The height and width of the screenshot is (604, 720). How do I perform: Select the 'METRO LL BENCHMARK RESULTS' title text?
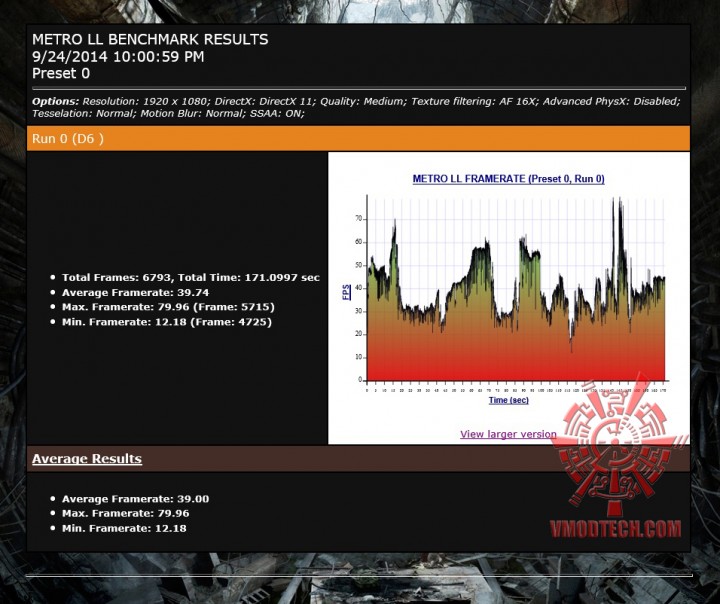click(150, 40)
